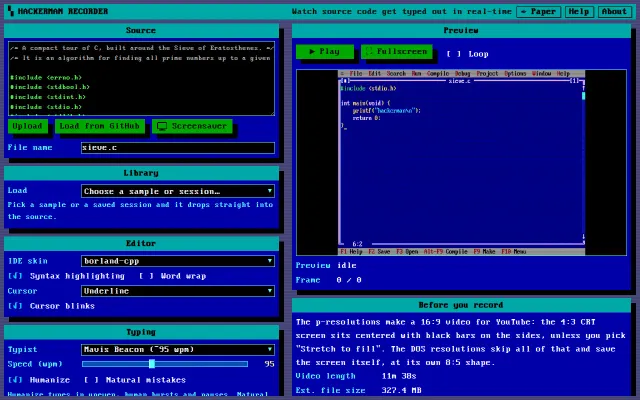Click the 'Library' panel header
The height and width of the screenshot is (400, 640).
tap(141, 173)
